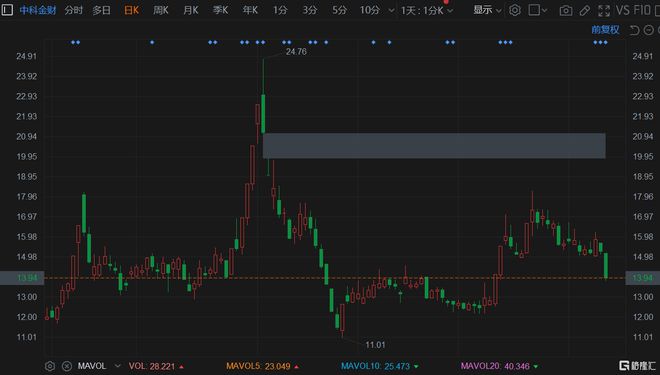Click the undo arrow below the toolbar

[634, 30]
